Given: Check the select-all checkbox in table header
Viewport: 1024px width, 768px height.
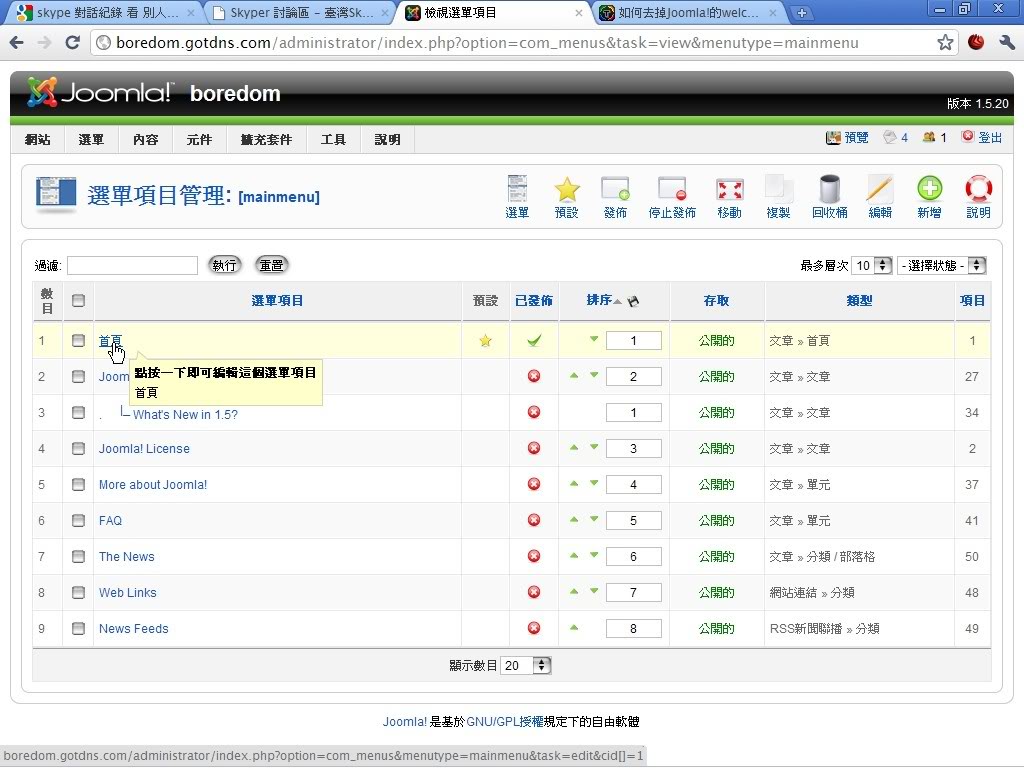Looking at the screenshot, I should [78, 300].
